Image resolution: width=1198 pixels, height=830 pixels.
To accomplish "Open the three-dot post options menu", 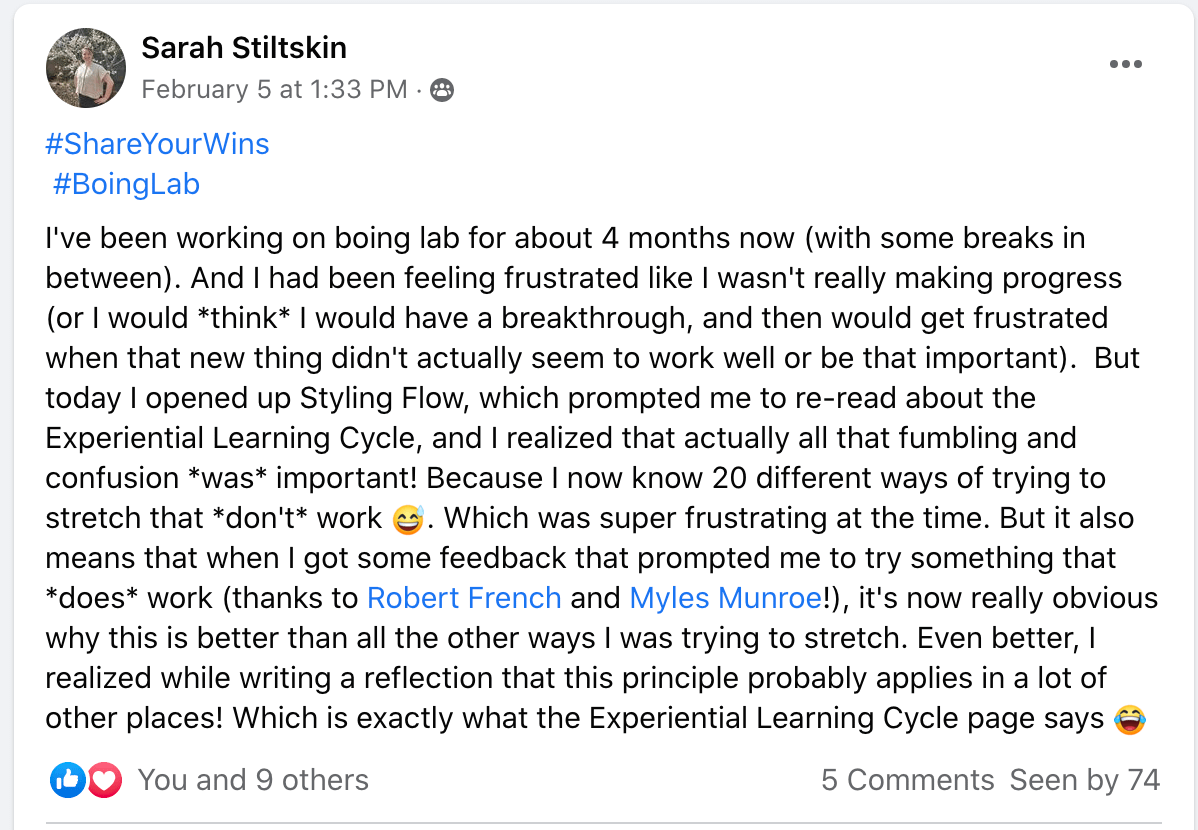I will 1125,65.
